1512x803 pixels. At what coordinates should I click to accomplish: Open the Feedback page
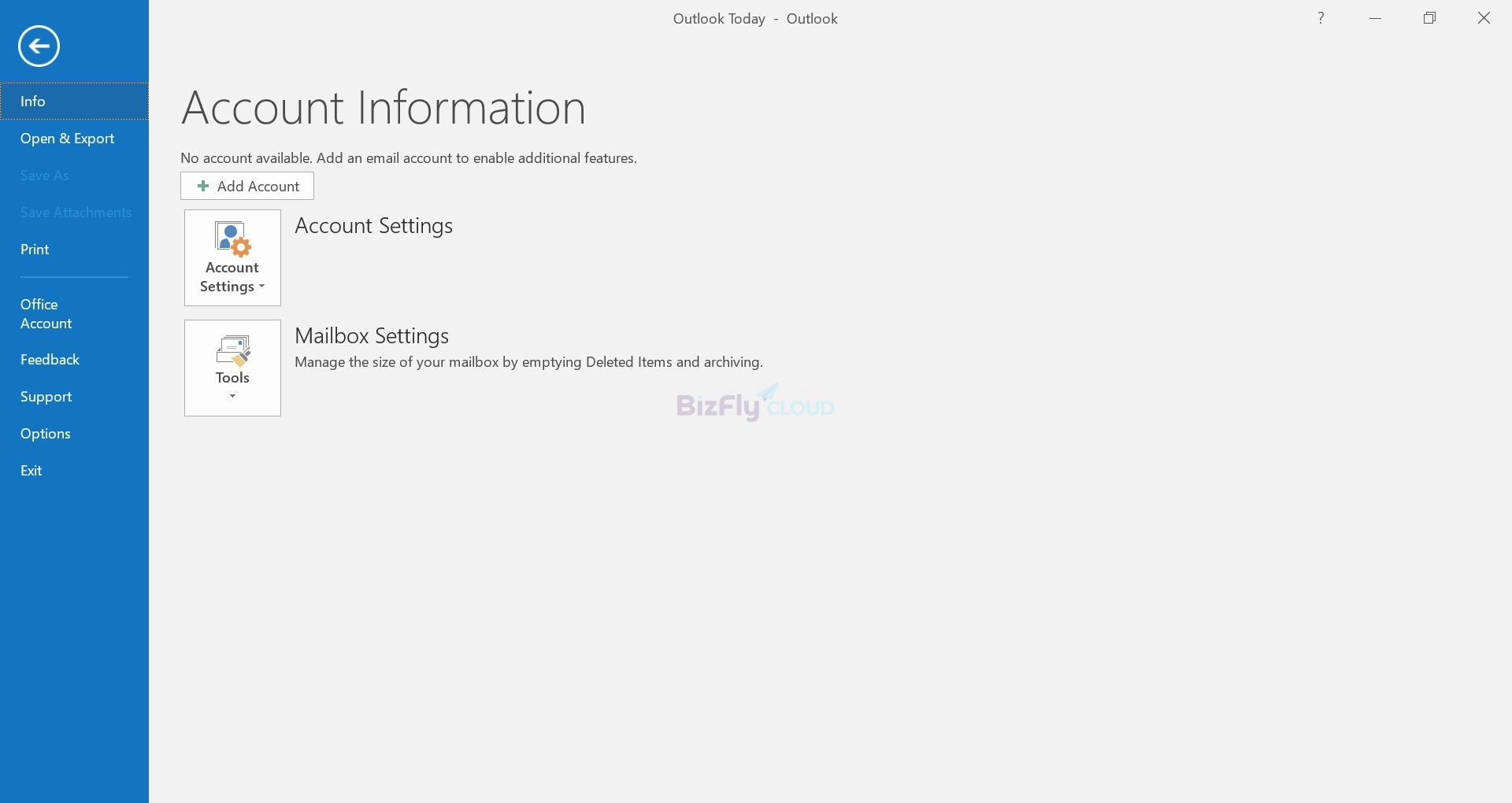point(74,360)
